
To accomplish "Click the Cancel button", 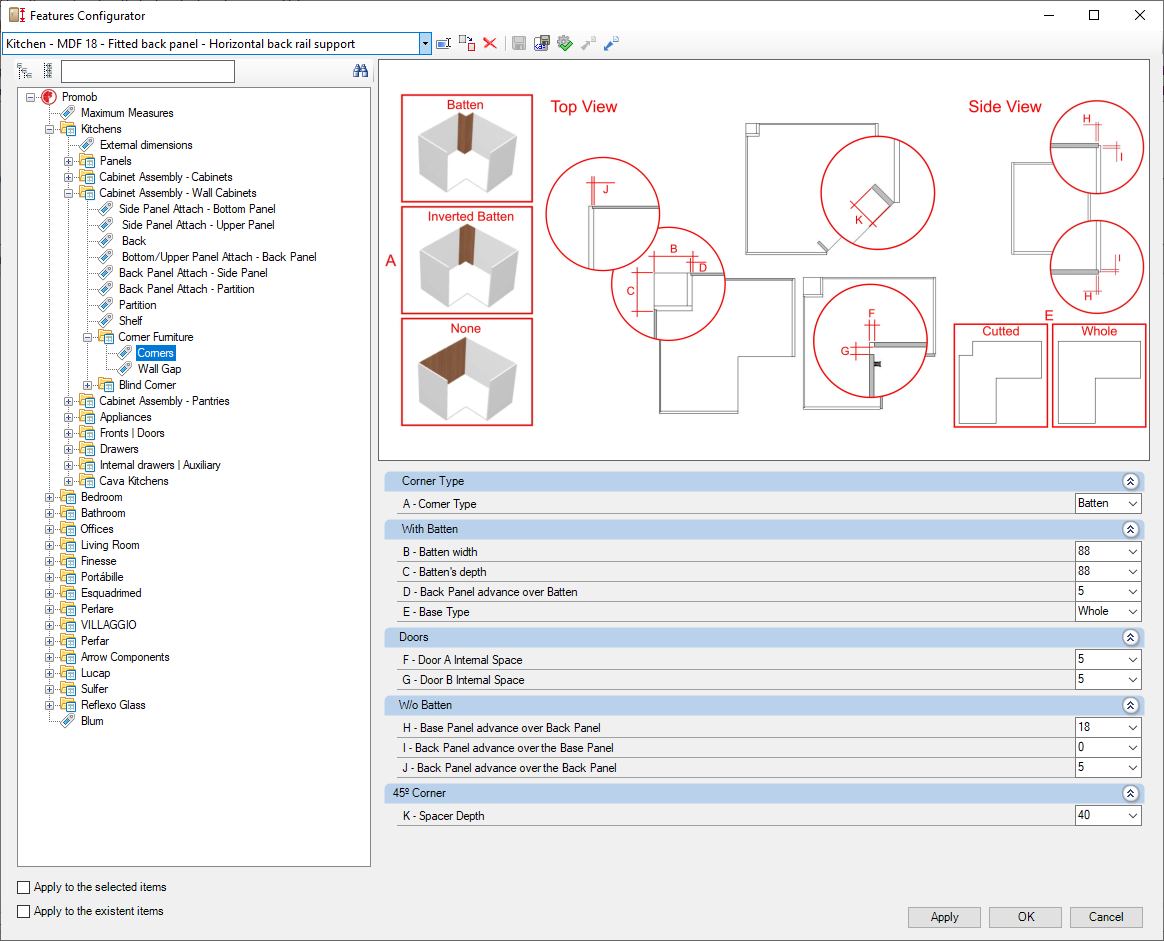I will [x=1106, y=917].
